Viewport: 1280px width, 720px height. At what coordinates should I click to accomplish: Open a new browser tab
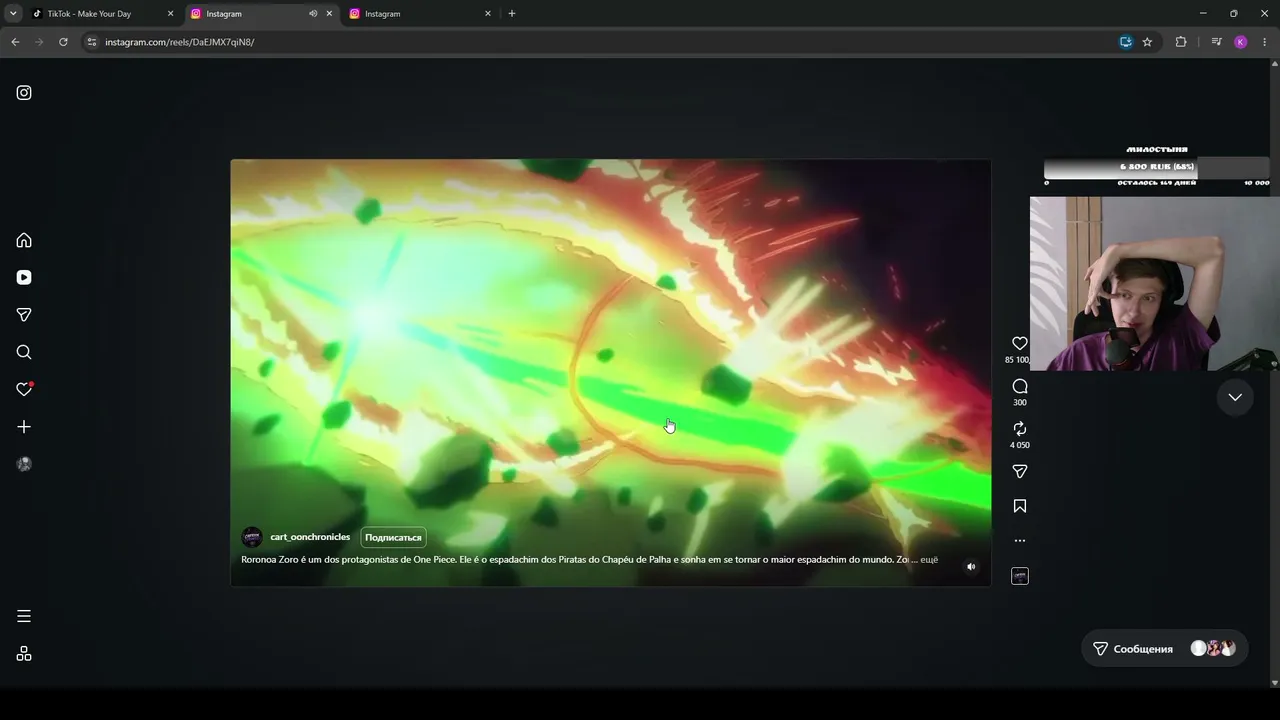click(512, 14)
